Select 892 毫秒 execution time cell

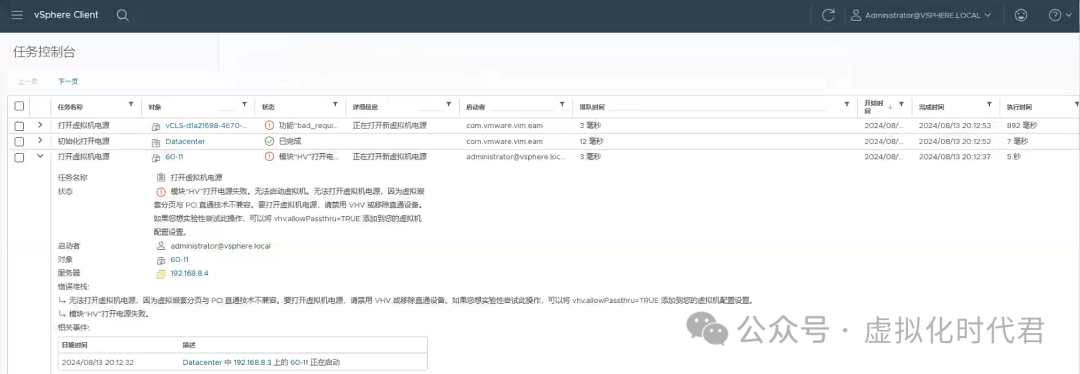coord(1021,126)
